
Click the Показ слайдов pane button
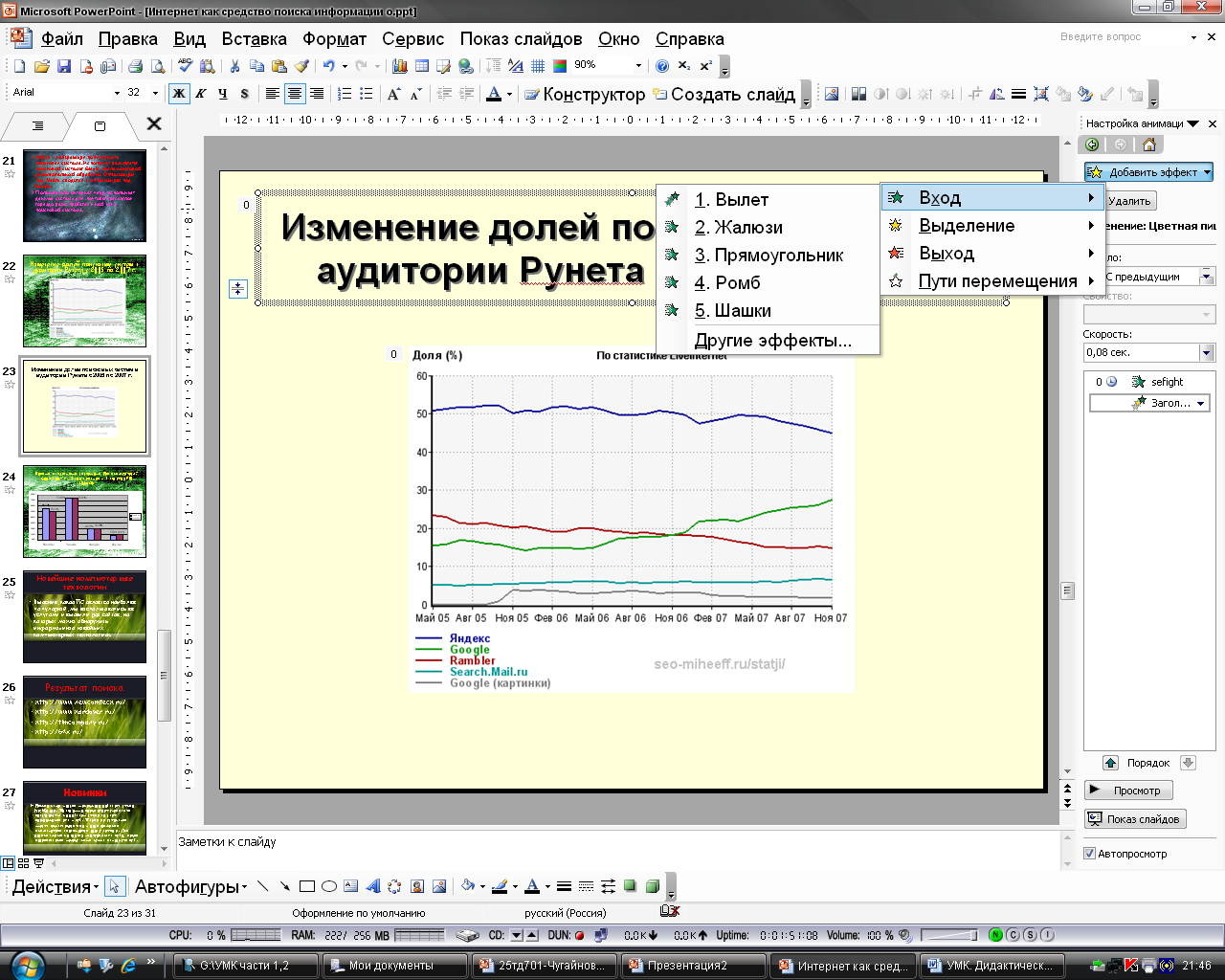tap(1135, 819)
